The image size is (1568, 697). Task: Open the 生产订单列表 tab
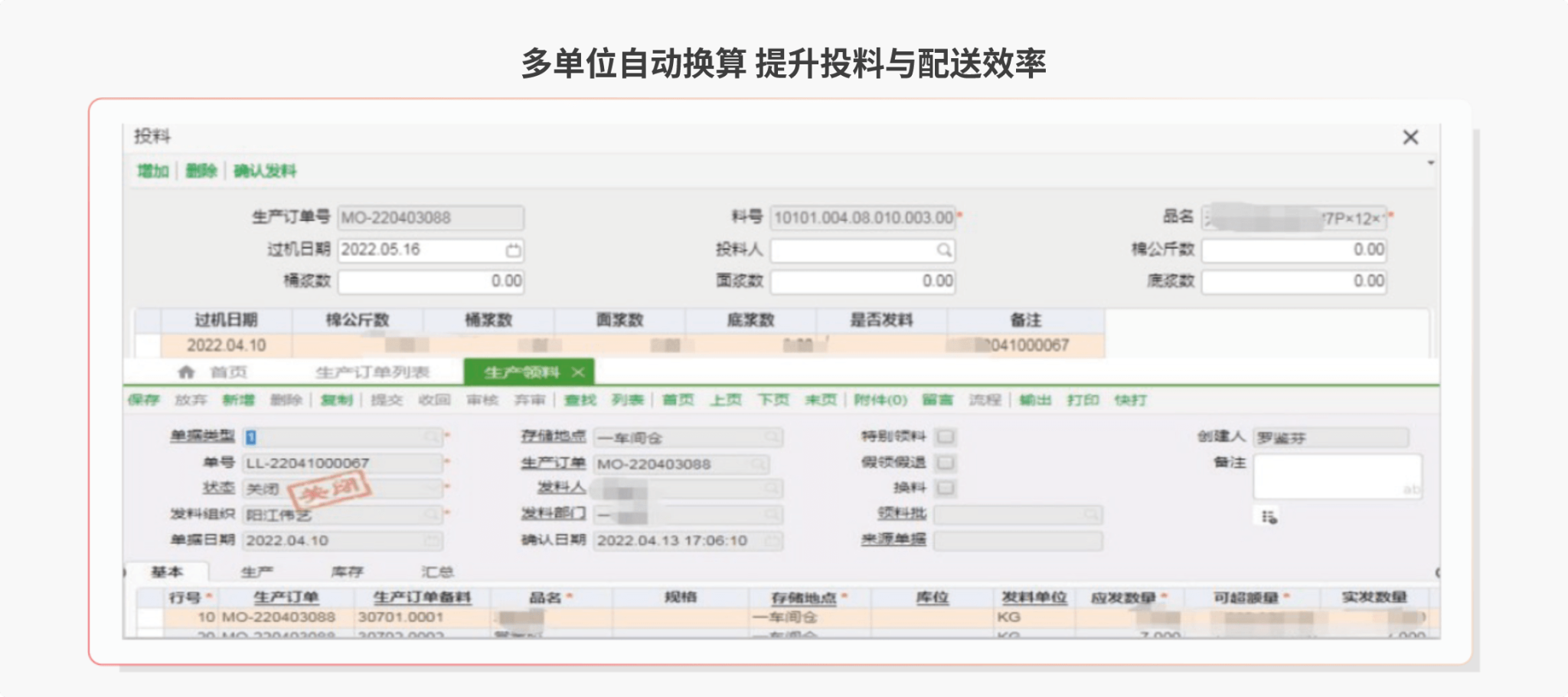pyautogui.click(x=372, y=372)
